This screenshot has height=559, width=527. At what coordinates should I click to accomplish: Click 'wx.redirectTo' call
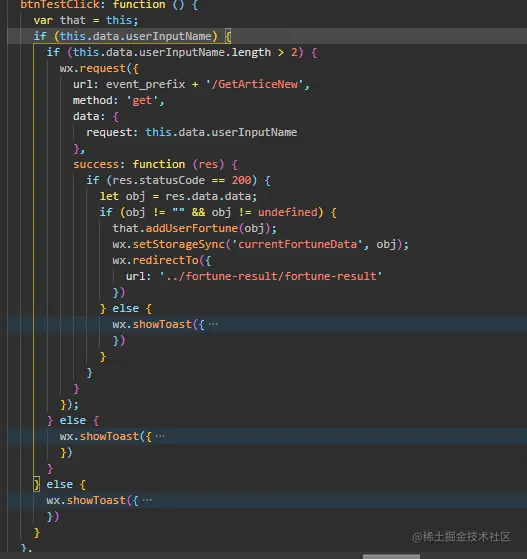[155, 260]
